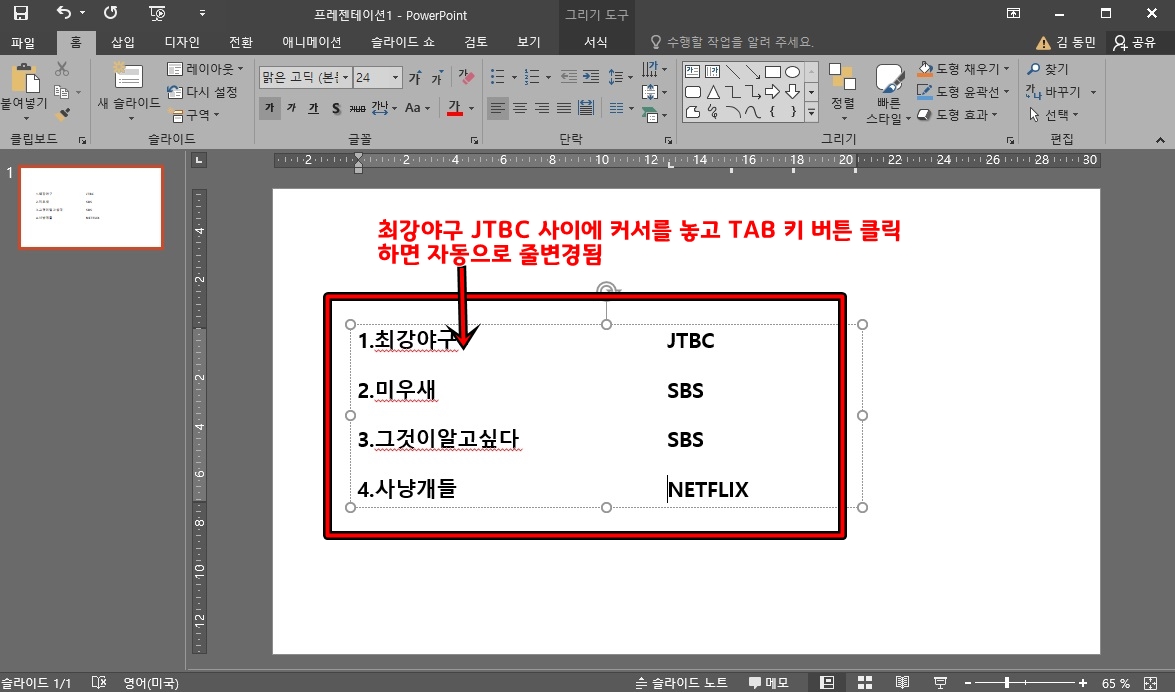Select slide 1 thumbnail
The image size is (1175, 692).
91,207
